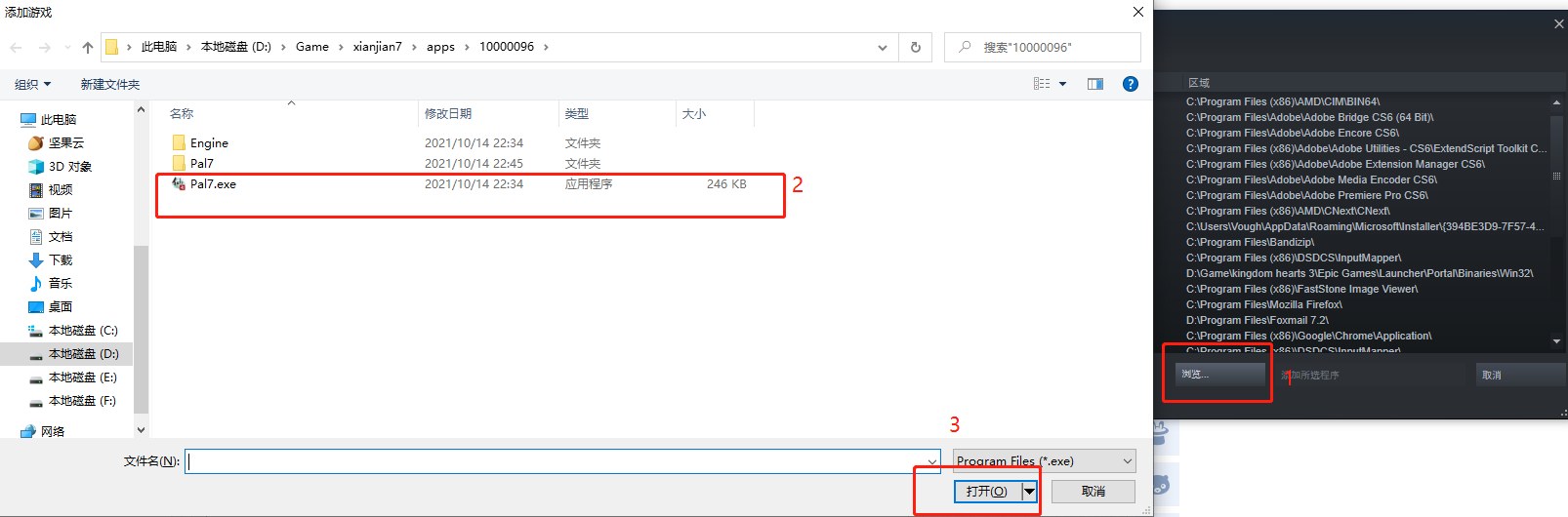Select 本地磁盘 (C:) in the sidebar
The width and height of the screenshot is (1568, 517).
coord(82,330)
